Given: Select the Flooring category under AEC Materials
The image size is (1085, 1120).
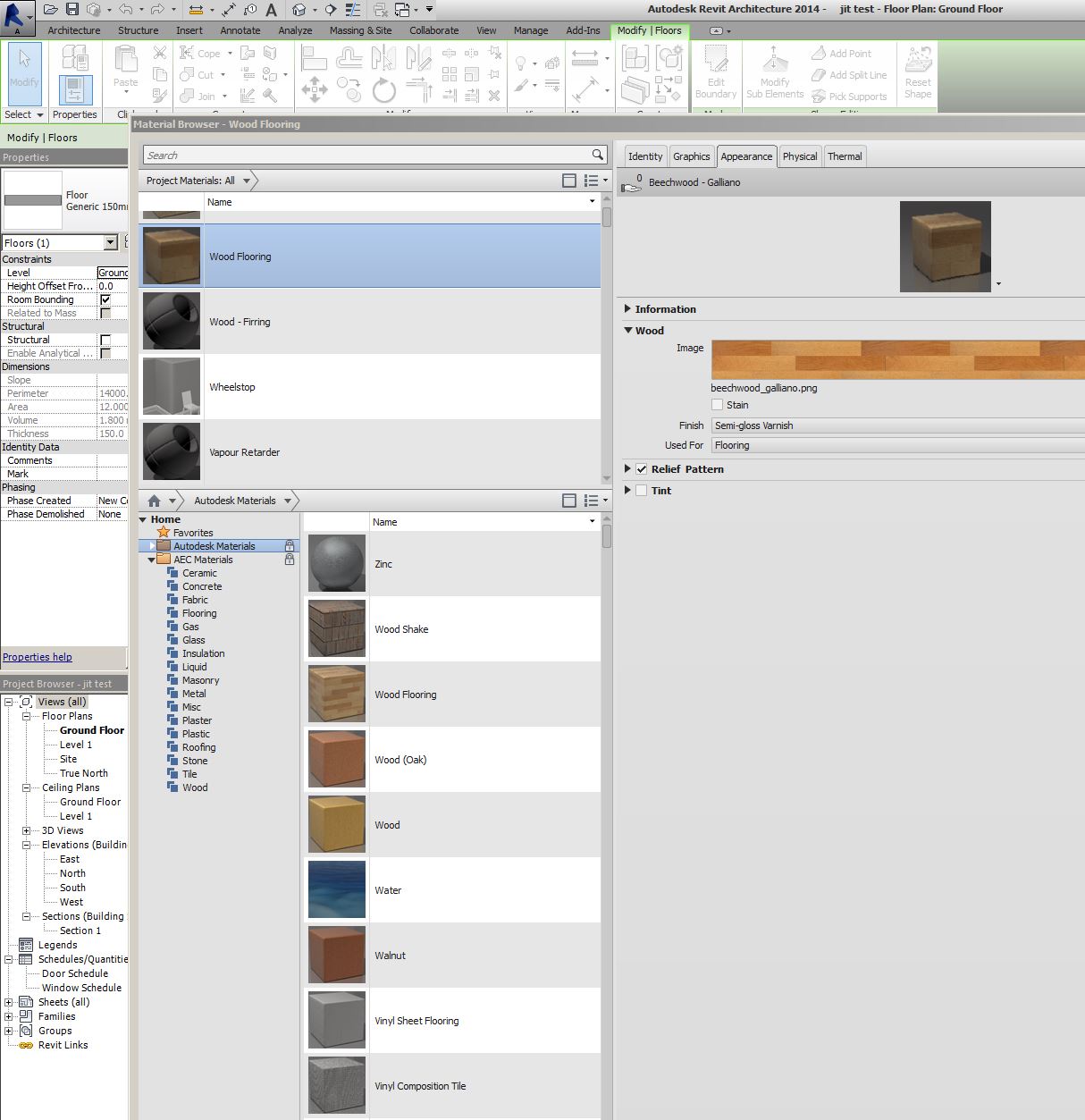Looking at the screenshot, I should (x=199, y=613).
